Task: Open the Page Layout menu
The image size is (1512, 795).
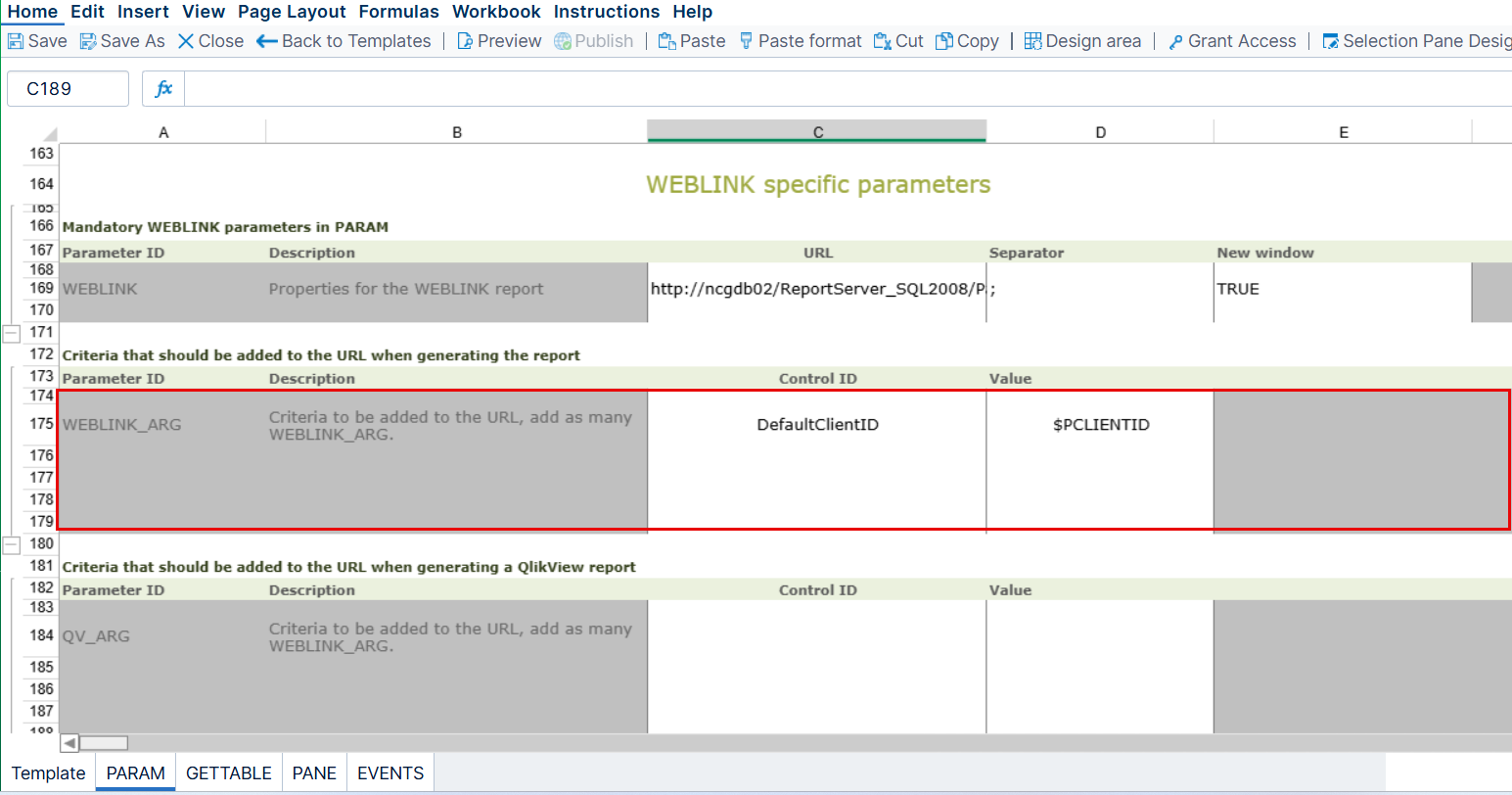Action: tap(292, 12)
